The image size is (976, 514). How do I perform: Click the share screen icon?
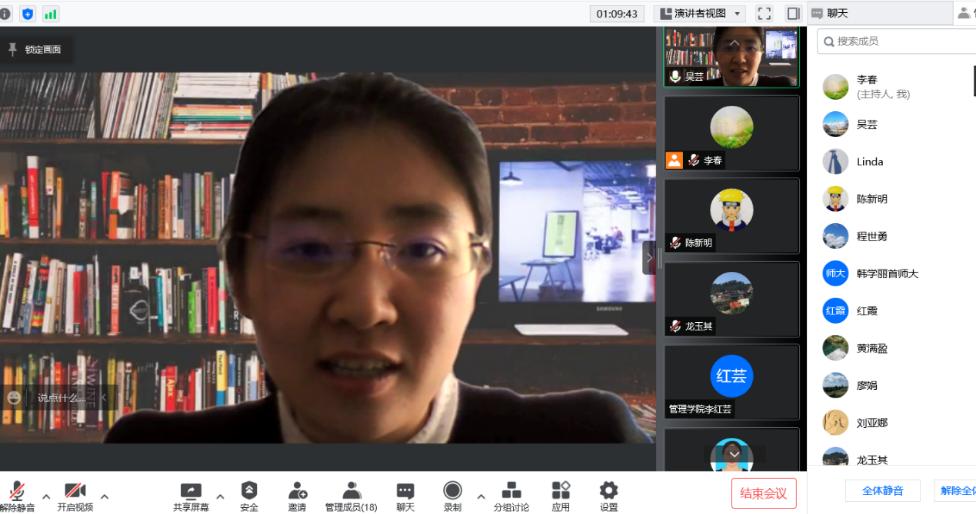click(x=190, y=492)
